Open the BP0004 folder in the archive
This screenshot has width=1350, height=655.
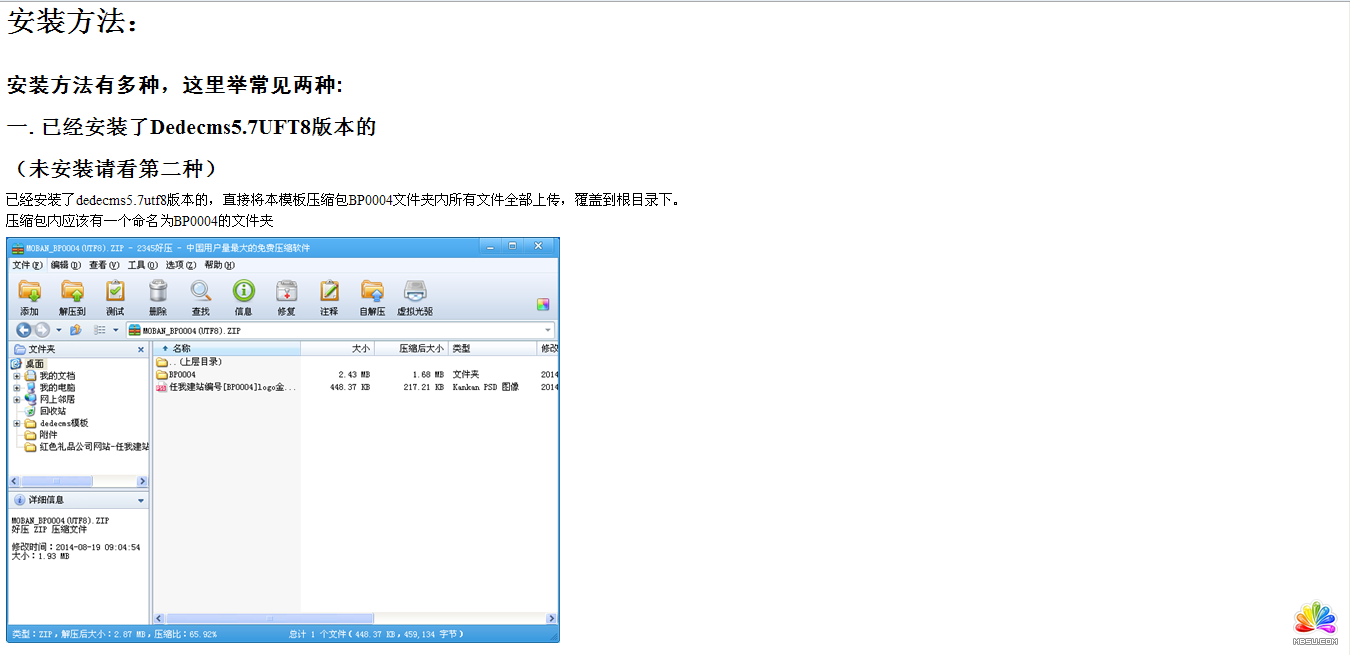point(184,374)
